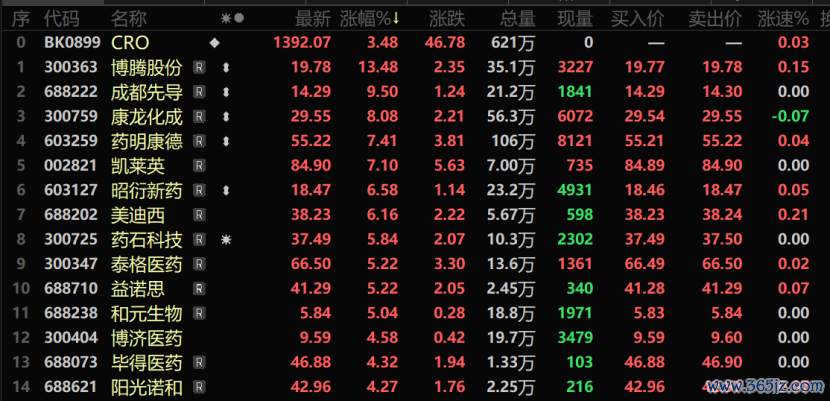Click the R badge next to 益诺思

(x=199, y=288)
